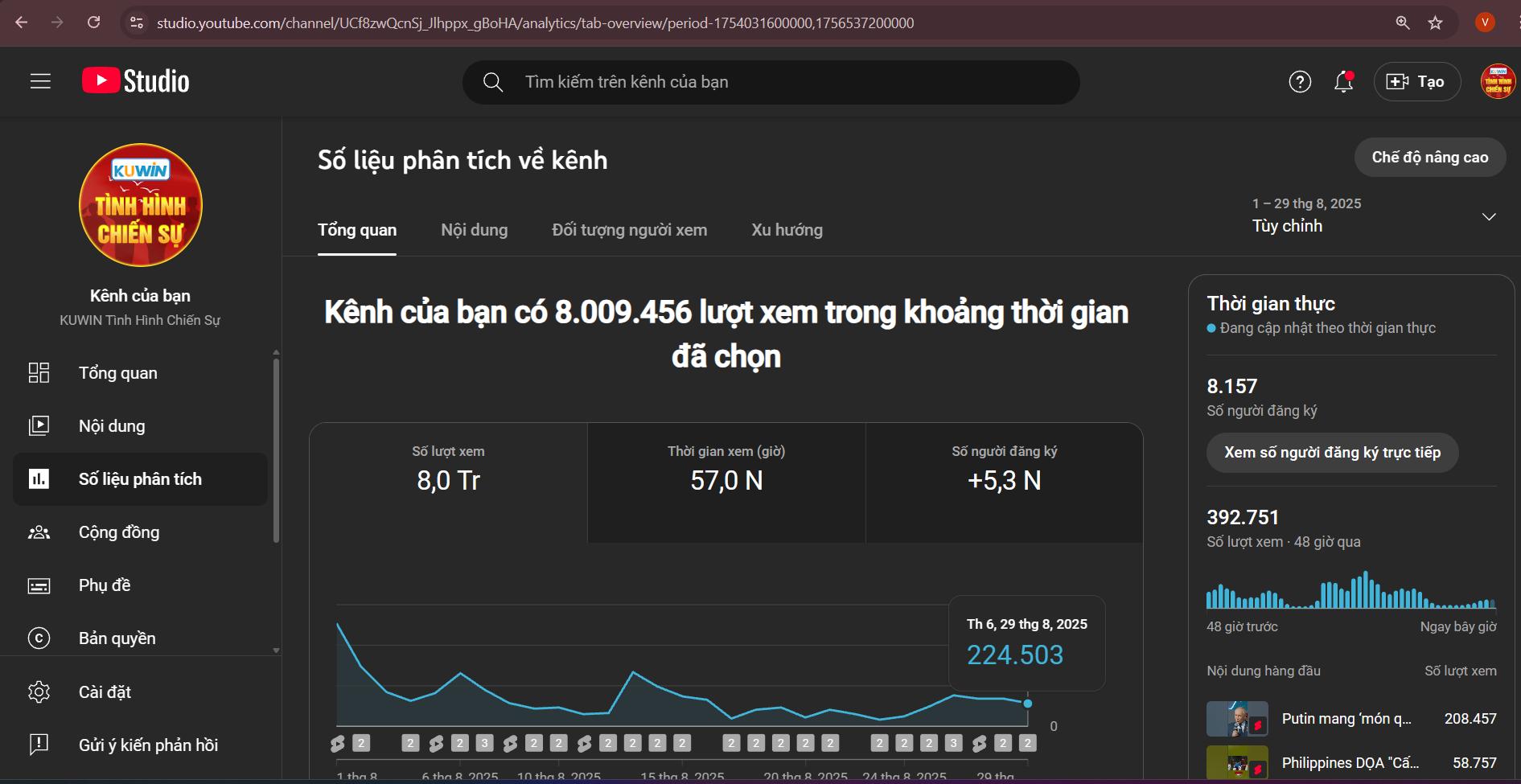The image size is (1521, 784).
Task: Open Nội dung in the left sidebar
Action: click(x=140, y=426)
